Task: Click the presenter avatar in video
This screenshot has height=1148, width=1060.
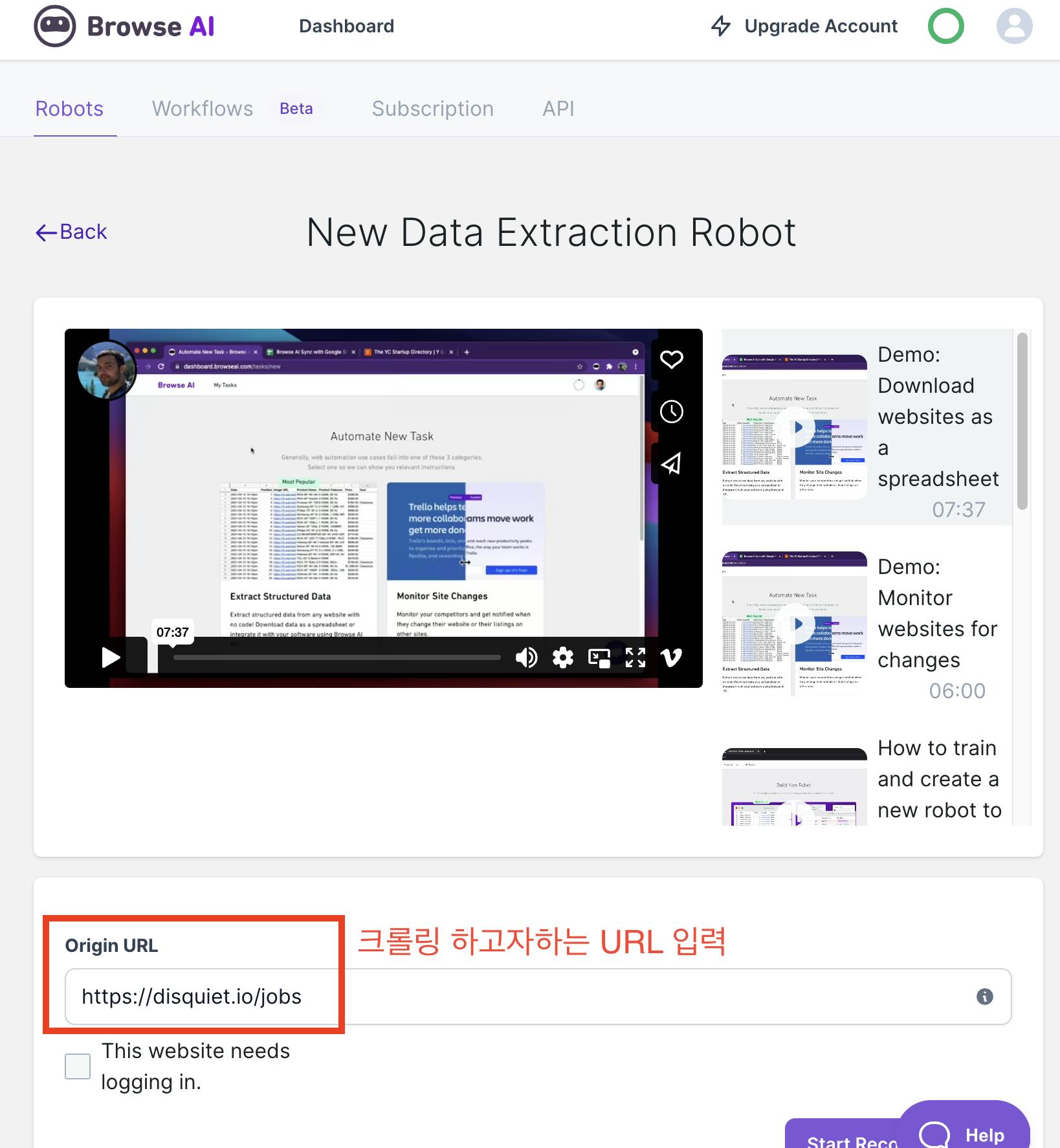Action: 107,370
